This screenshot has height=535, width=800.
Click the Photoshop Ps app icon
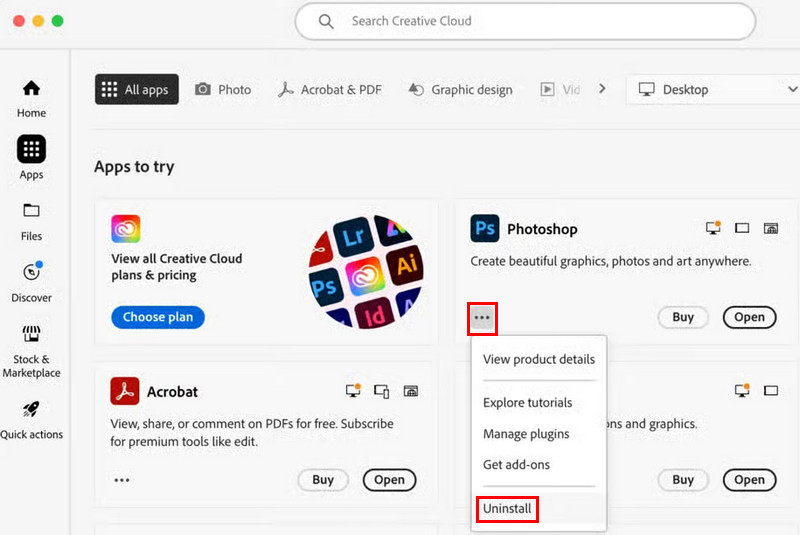(485, 228)
